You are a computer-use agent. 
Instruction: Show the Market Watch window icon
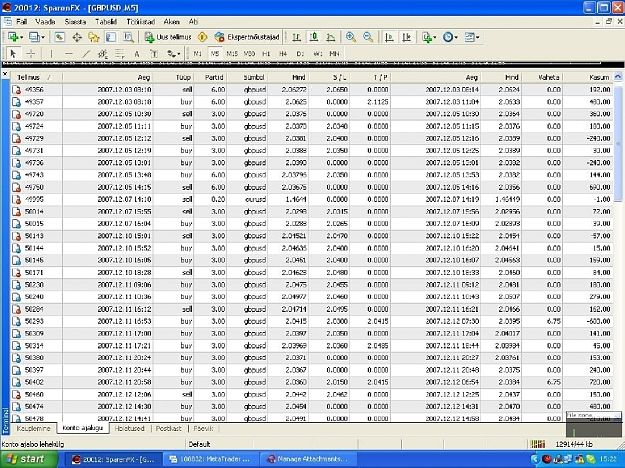60,37
